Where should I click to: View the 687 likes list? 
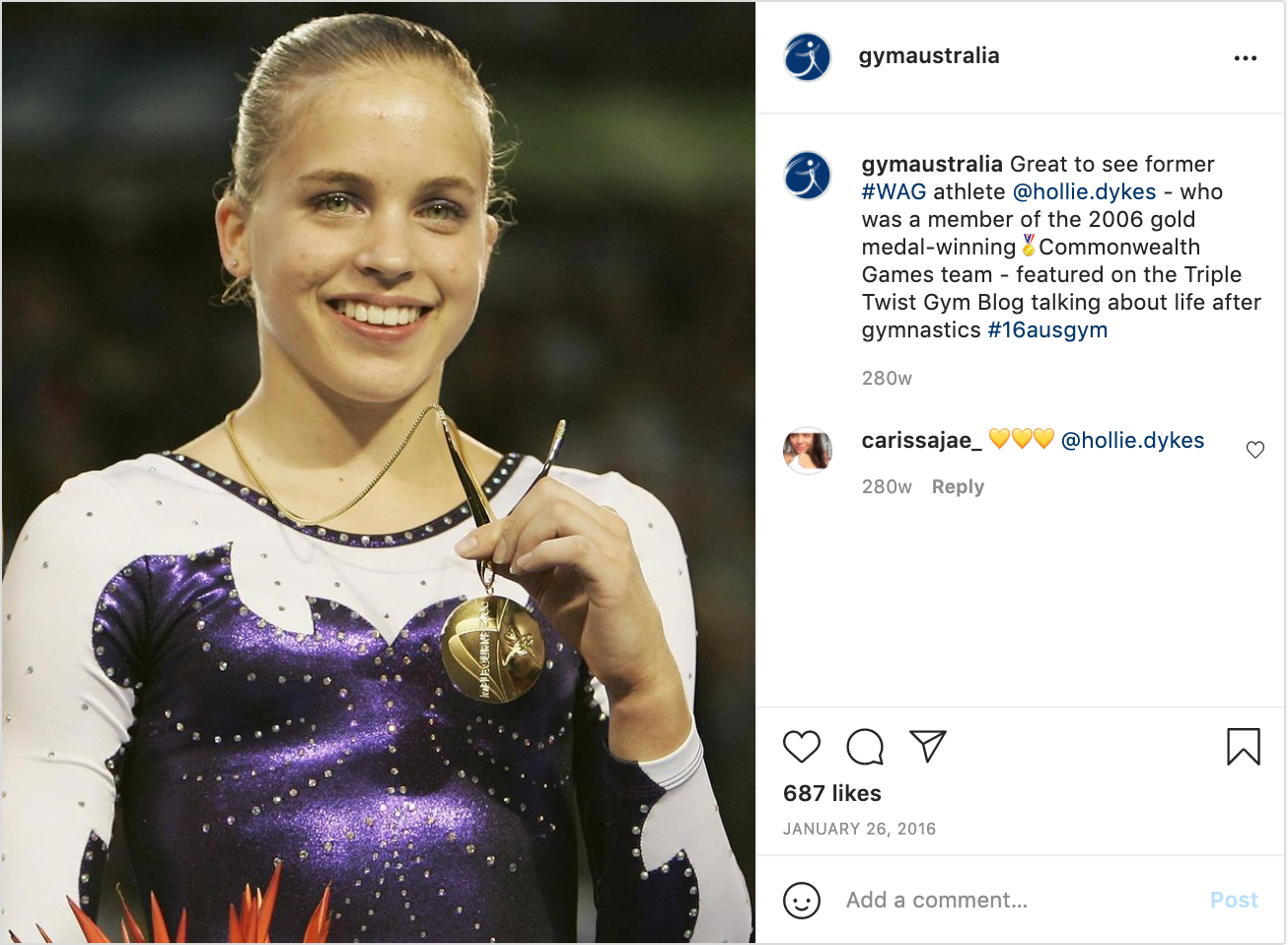832,793
